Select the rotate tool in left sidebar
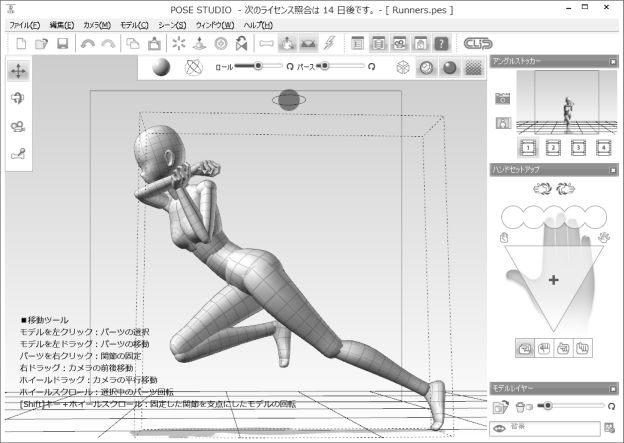624x443 pixels. coord(18,98)
